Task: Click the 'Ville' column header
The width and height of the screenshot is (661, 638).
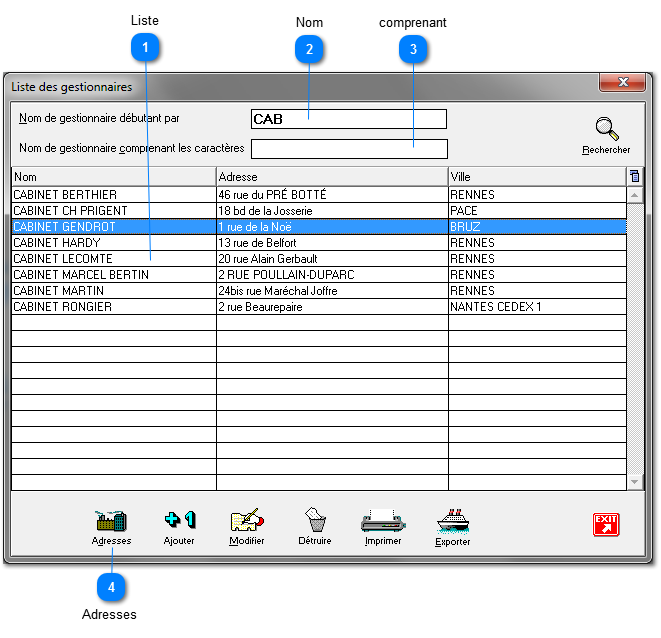Action: pyautogui.click(x=536, y=177)
